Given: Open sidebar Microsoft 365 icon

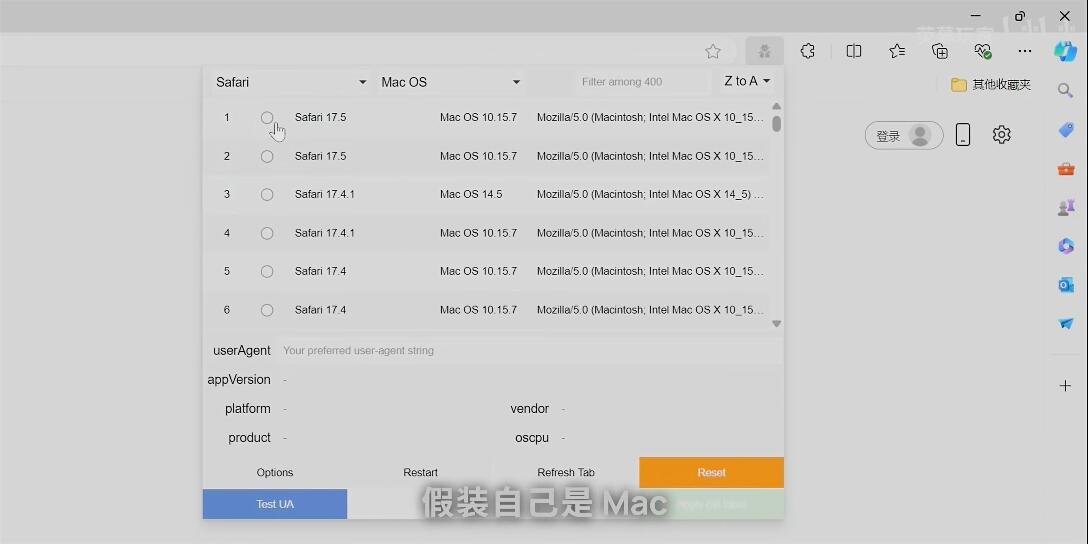Looking at the screenshot, I should pyautogui.click(x=1066, y=246).
